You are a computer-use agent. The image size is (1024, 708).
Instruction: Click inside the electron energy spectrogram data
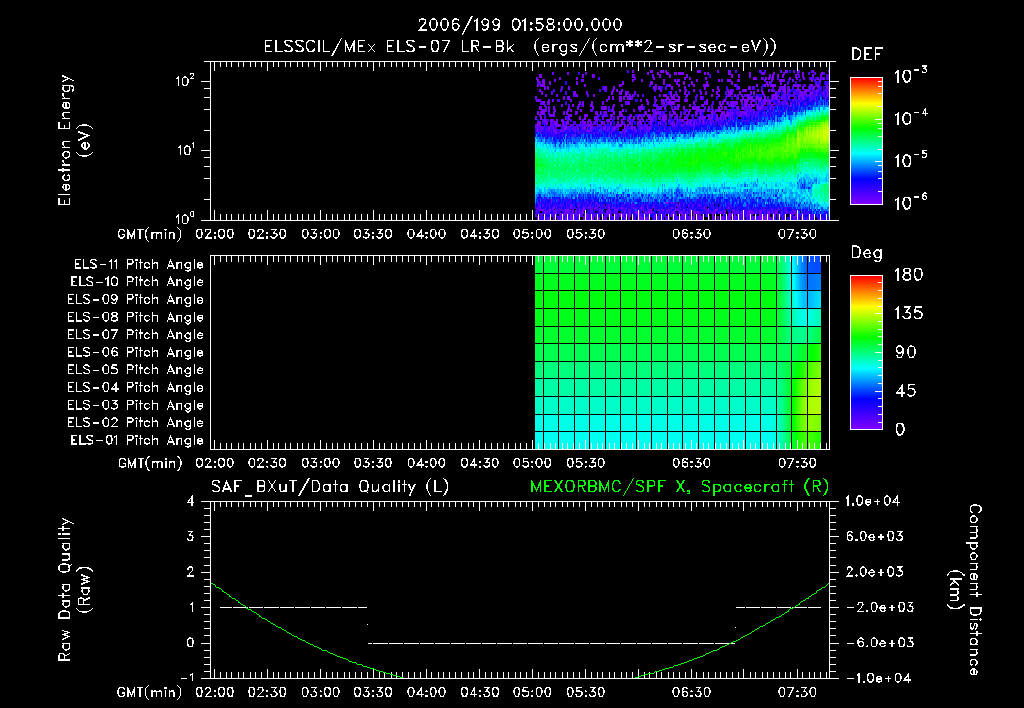(682, 145)
